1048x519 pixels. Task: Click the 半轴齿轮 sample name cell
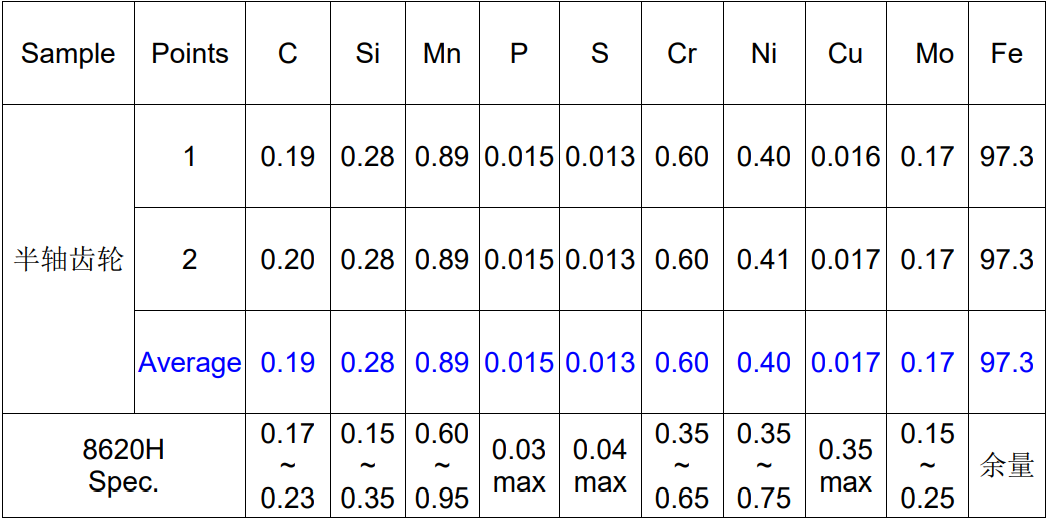68,260
